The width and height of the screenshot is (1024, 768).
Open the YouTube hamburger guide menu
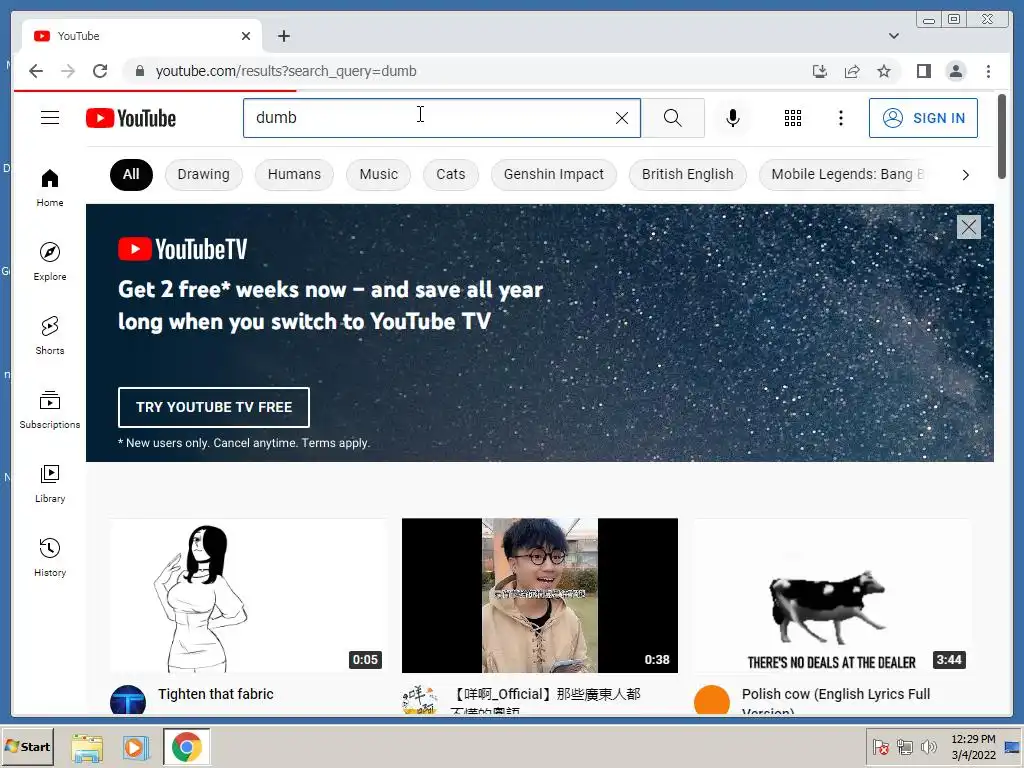[50, 118]
